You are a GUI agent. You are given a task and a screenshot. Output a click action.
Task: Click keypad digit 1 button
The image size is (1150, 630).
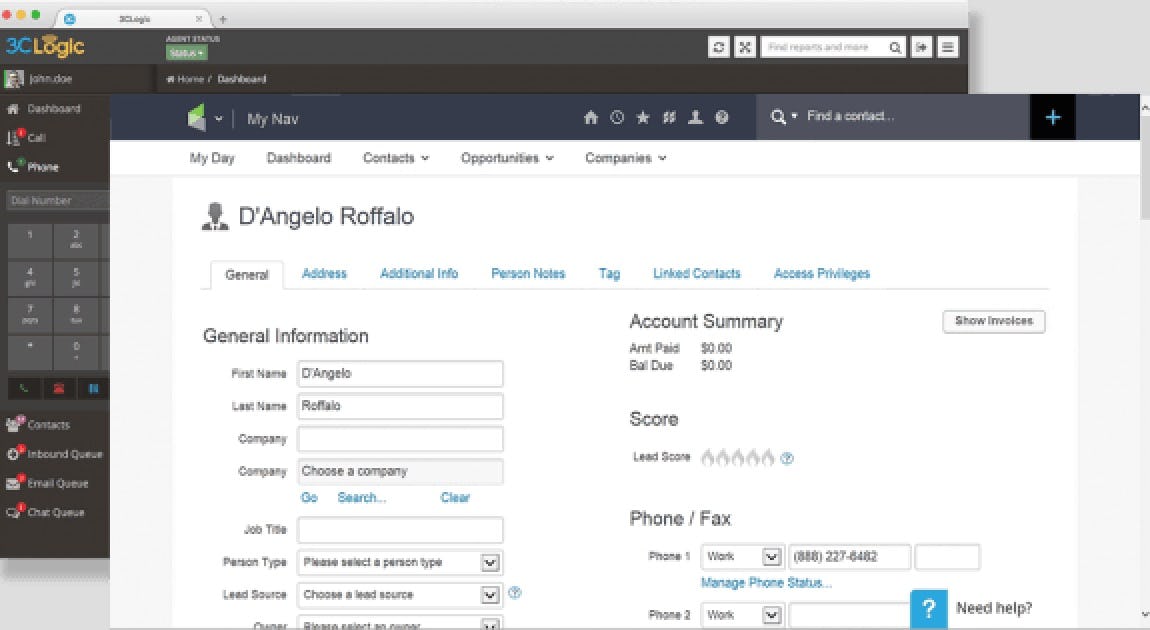pos(30,241)
